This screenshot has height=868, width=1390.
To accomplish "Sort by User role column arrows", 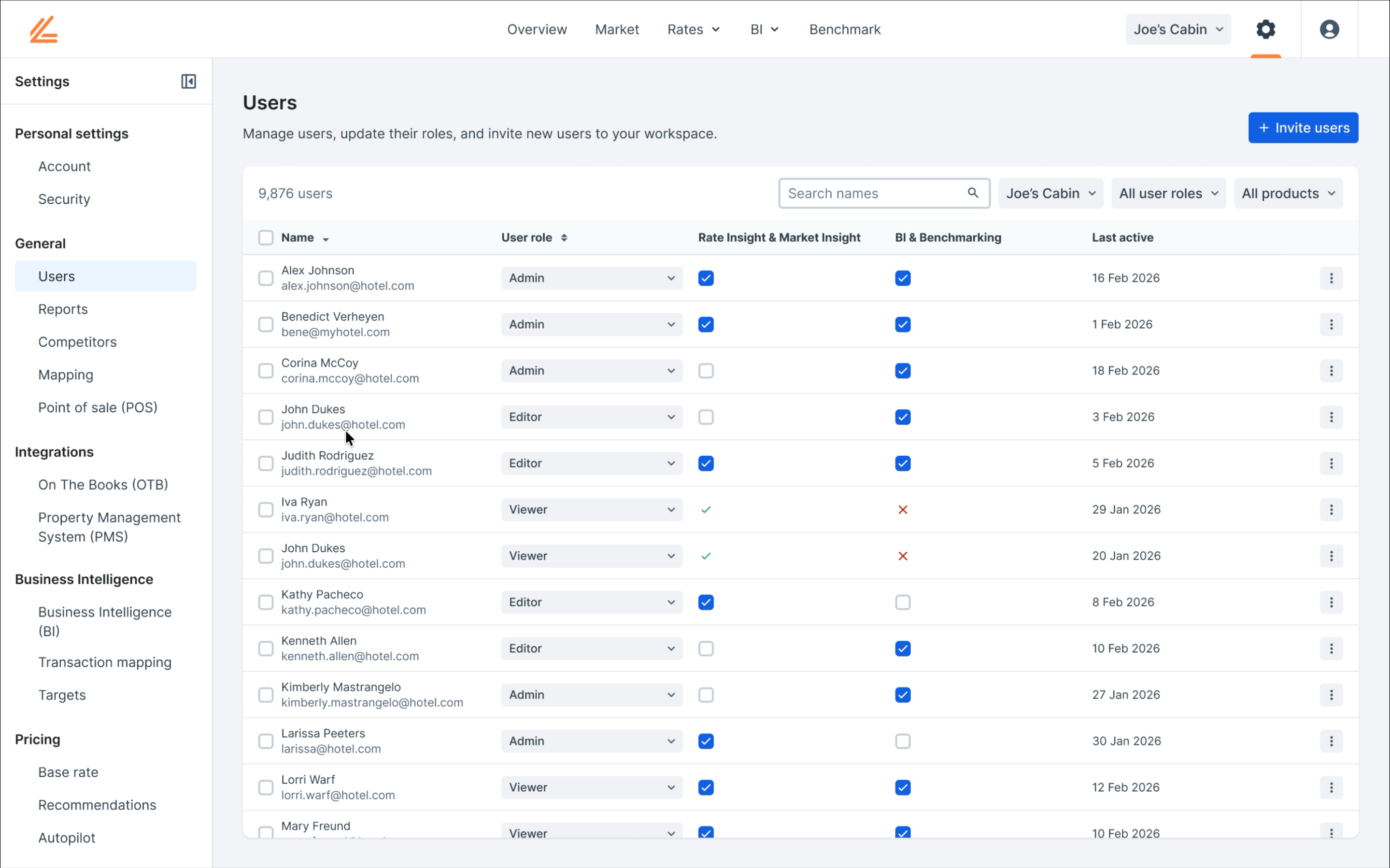I will point(564,238).
